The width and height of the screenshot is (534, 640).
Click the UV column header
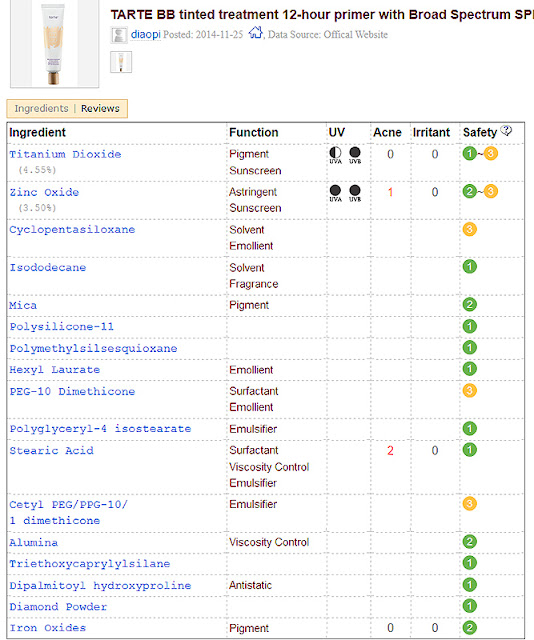coord(337,132)
